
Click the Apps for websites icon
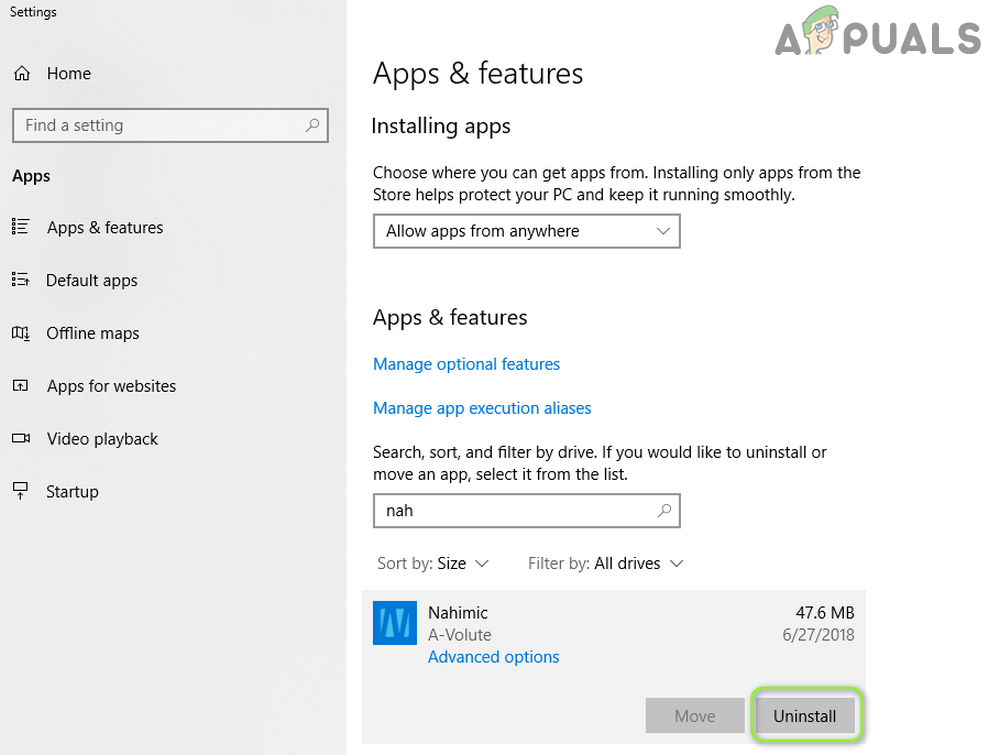[x=21, y=386]
